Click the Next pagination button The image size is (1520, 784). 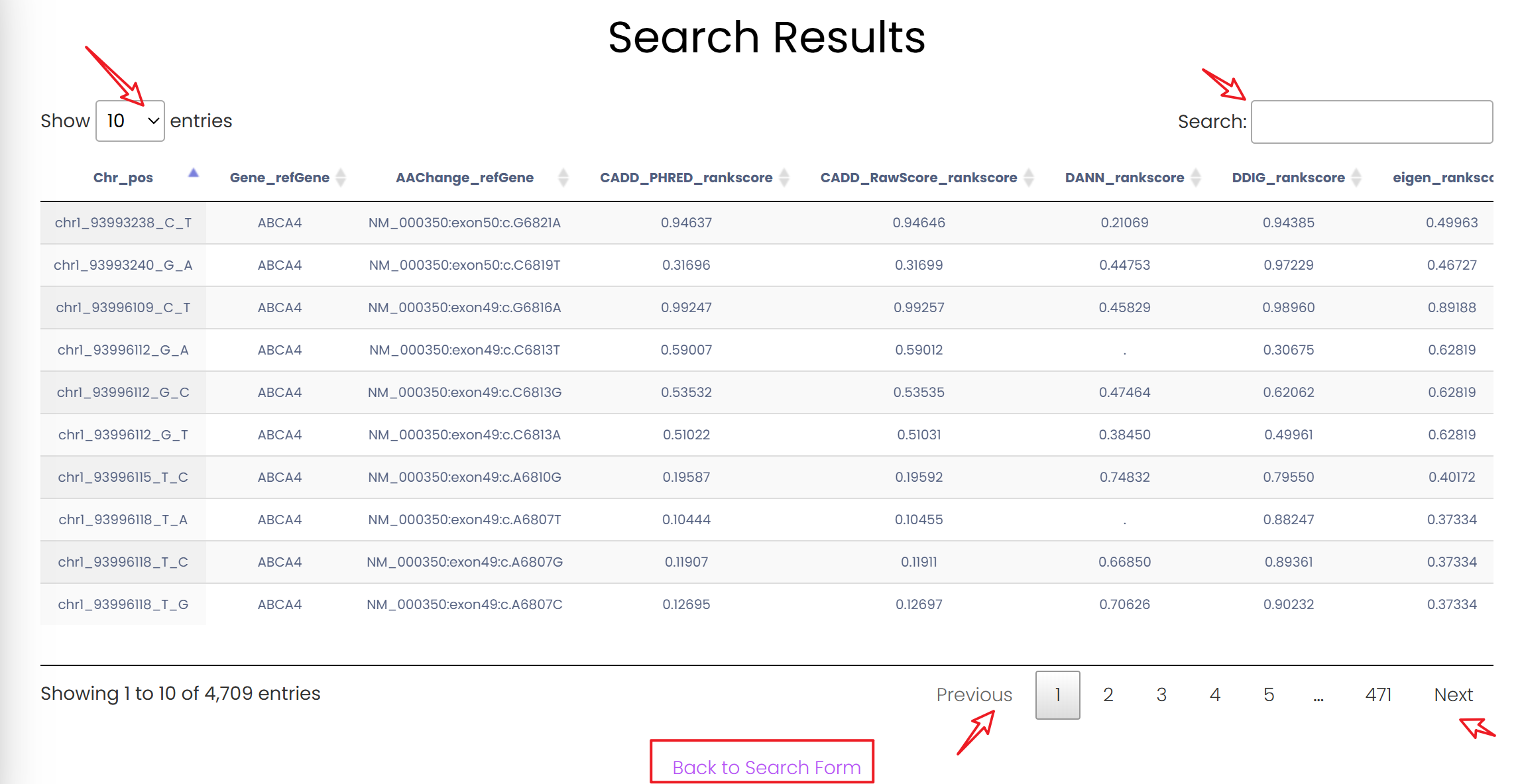1453,695
